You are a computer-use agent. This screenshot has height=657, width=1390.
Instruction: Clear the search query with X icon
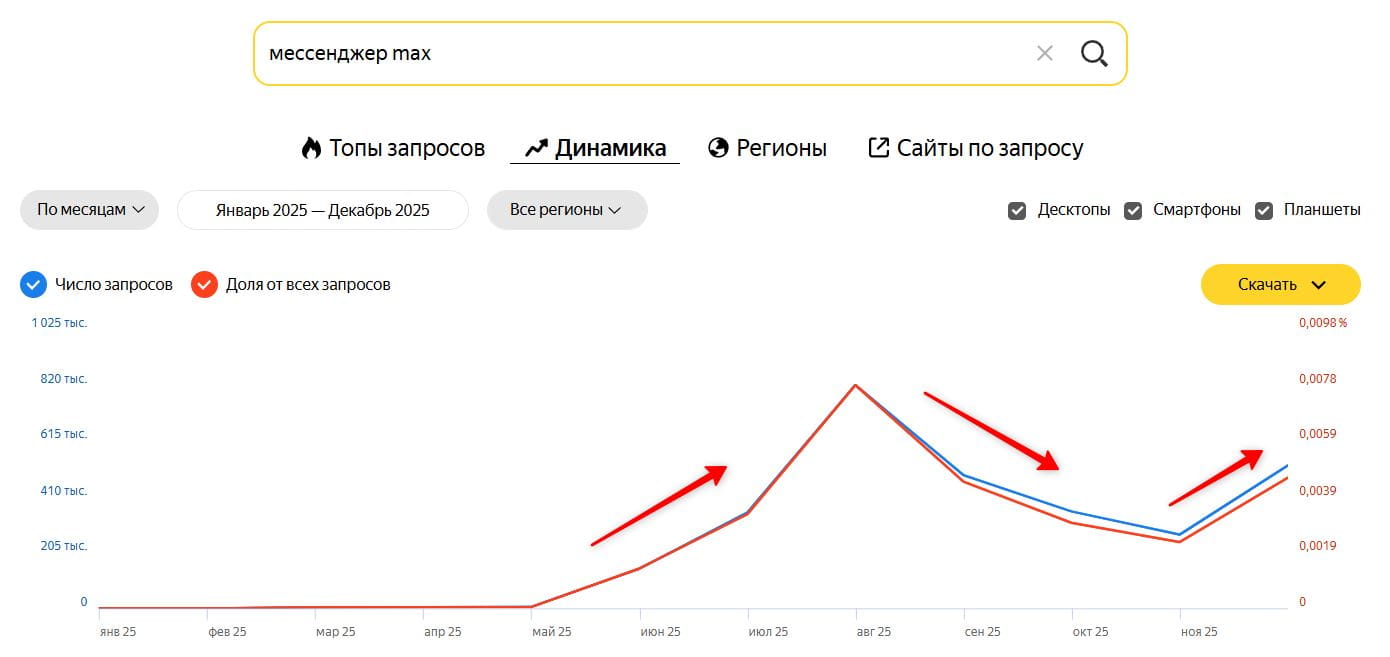1045,53
